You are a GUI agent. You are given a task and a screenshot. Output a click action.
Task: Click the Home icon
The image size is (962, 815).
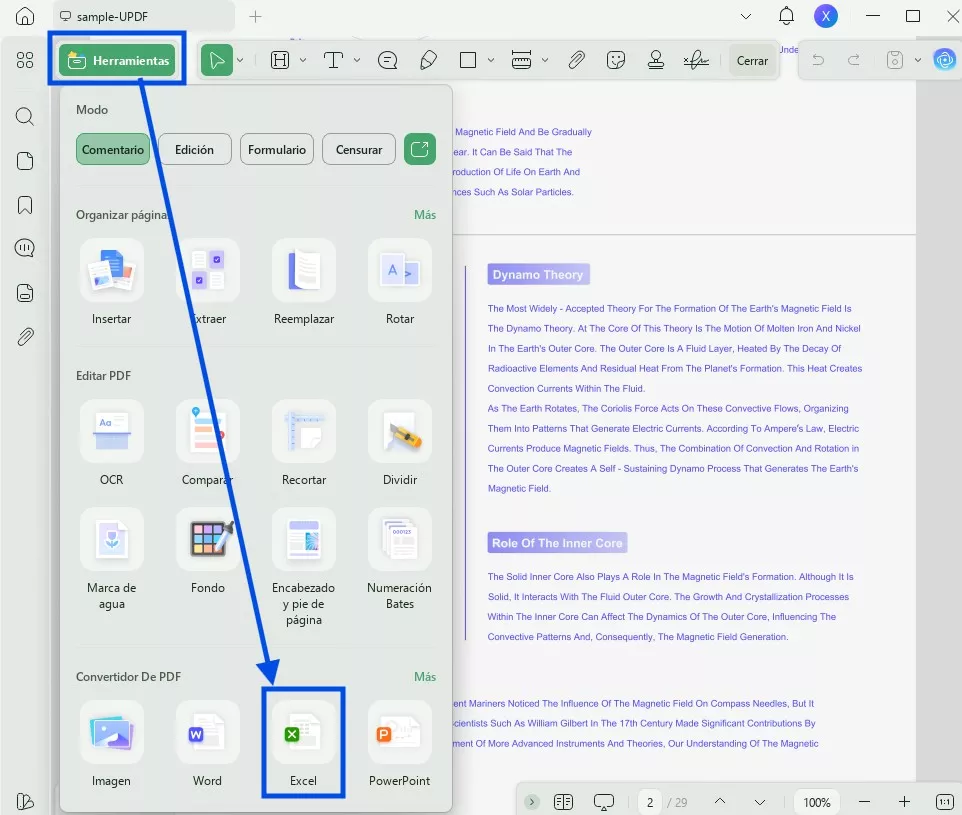(x=25, y=16)
